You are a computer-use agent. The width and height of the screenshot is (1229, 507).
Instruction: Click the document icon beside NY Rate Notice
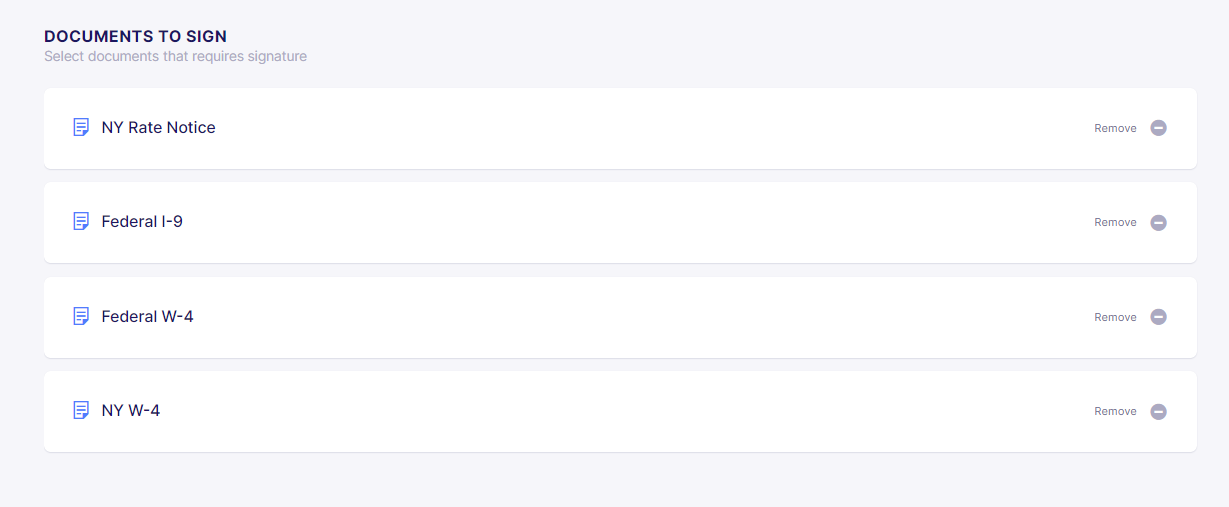click(81, 128)
